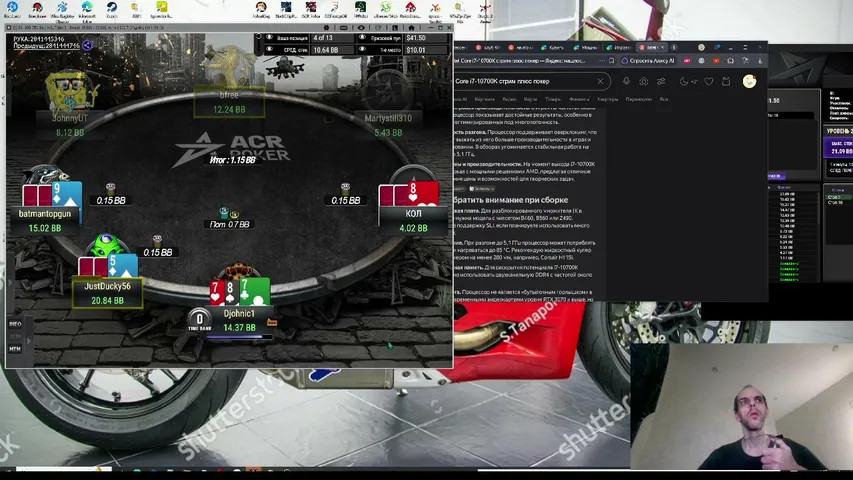
Task: Open the settings gear in poker window title bar
Action: coord(326,27)
